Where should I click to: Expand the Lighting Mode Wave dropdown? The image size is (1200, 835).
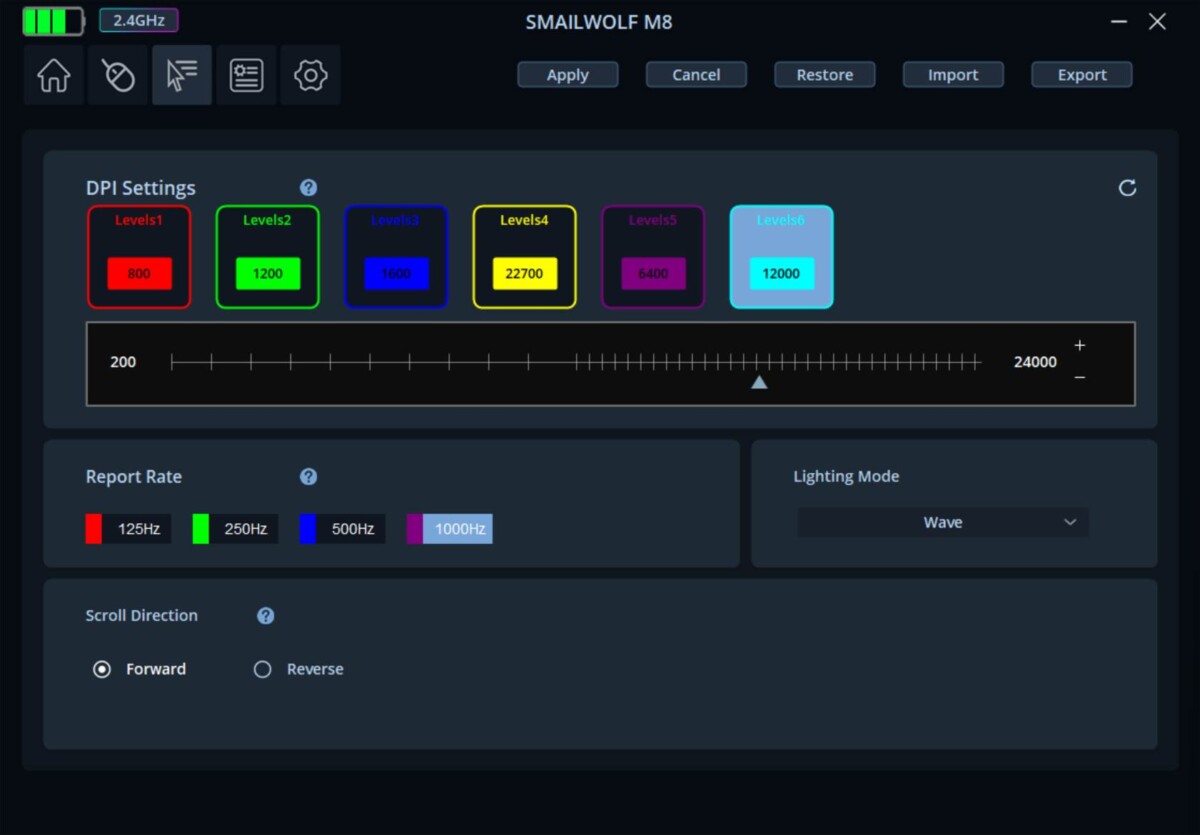pos(942,523)
